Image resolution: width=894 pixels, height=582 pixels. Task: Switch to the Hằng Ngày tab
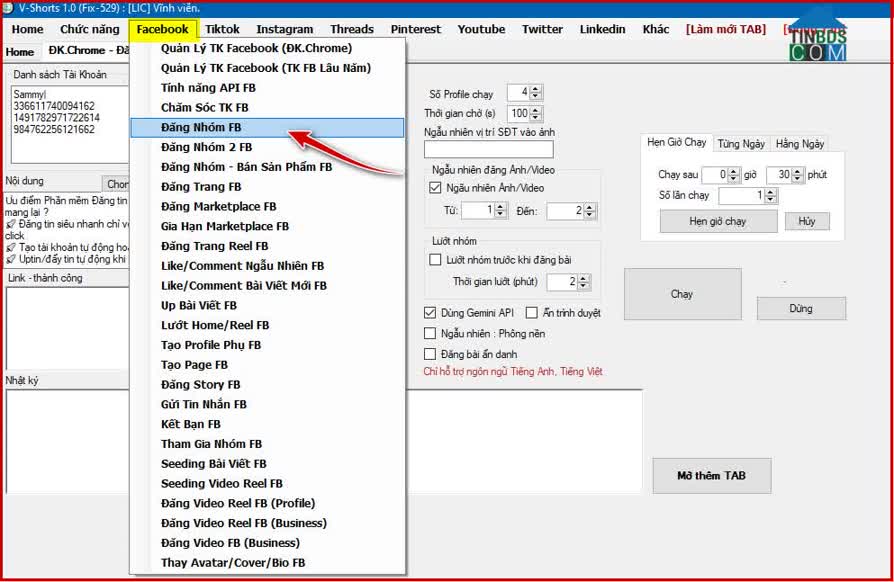800,144
